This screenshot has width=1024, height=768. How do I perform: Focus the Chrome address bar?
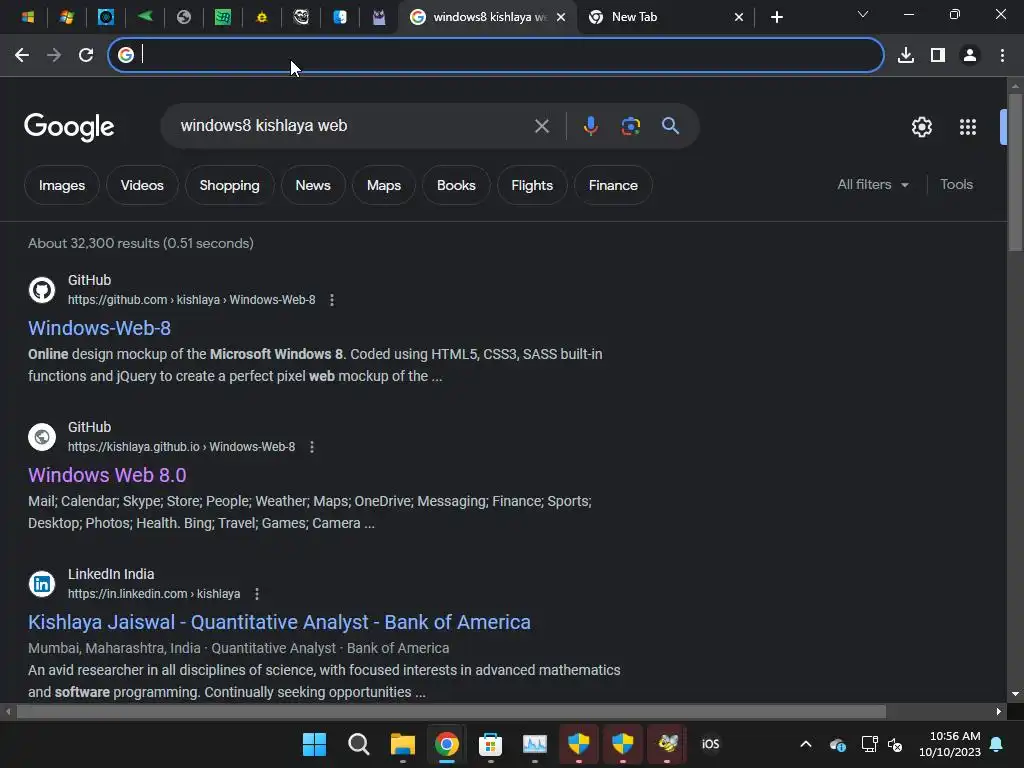[x=496, y=55]
